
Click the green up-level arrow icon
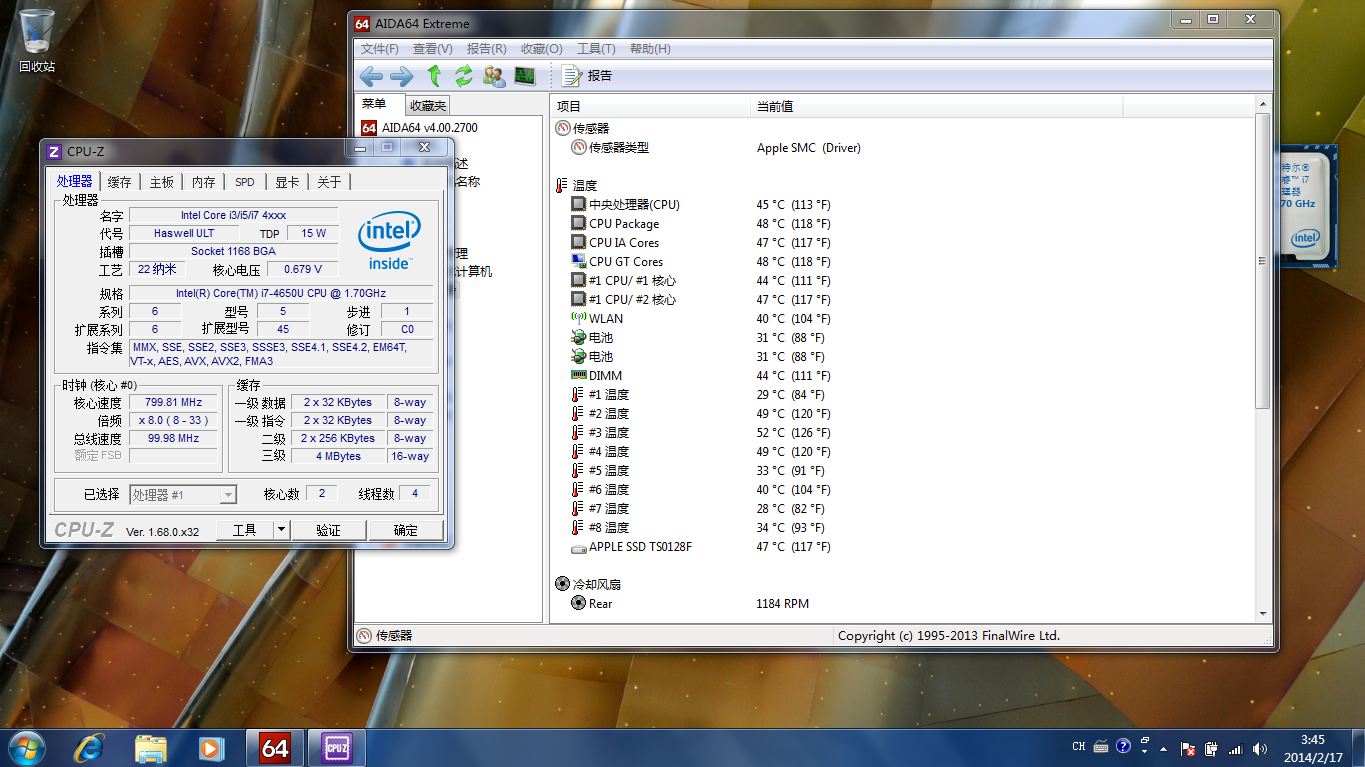pyautogui.click(x=434, y=76)
